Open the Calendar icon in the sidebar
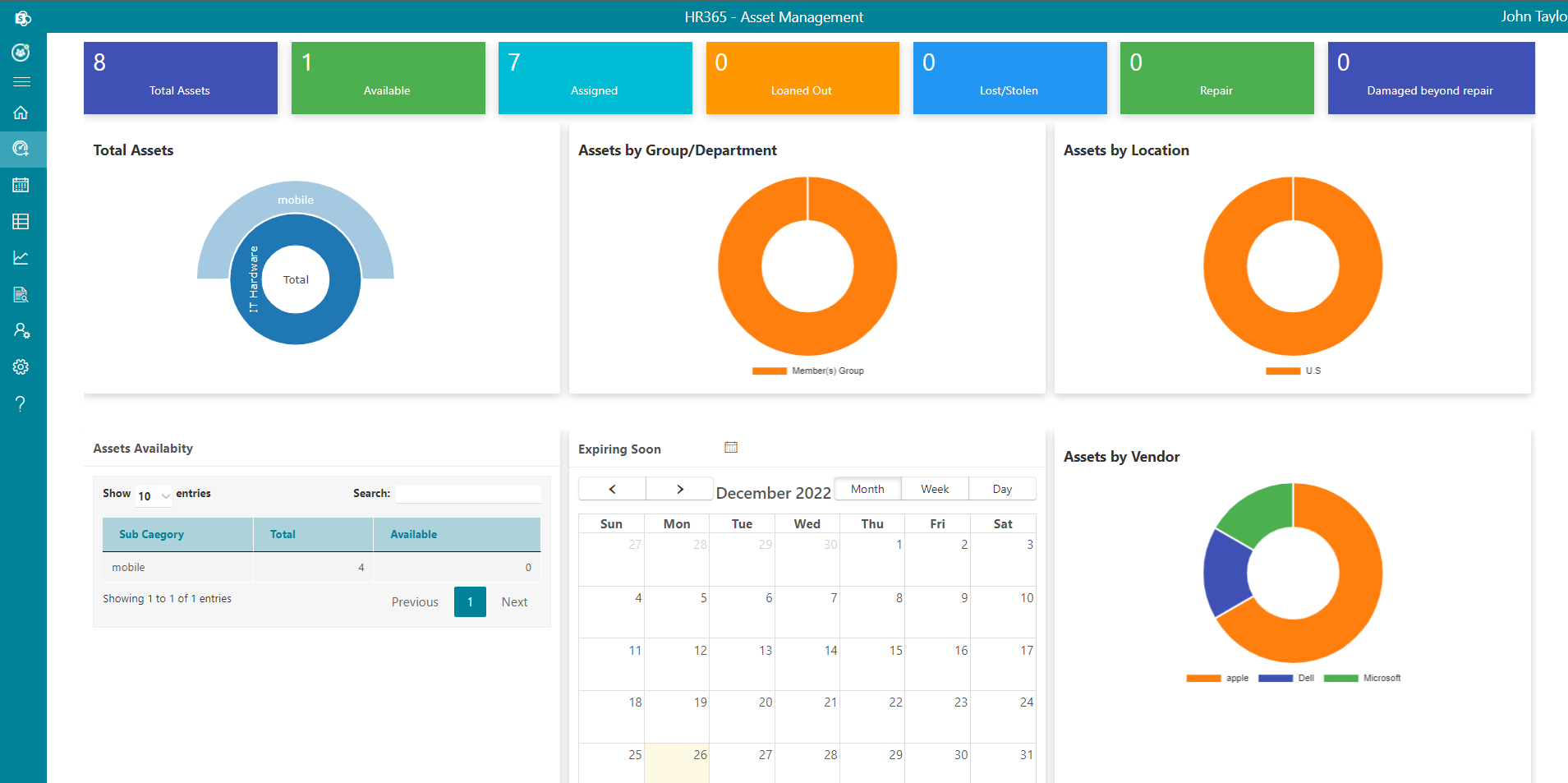This screenshot has width=1568, height=783. [x=21, y=185]
